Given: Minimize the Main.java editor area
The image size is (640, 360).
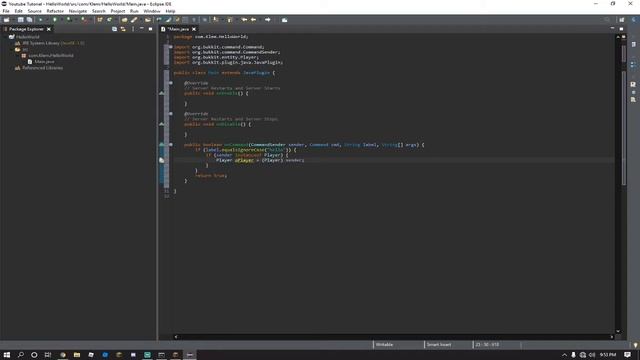Looking at the screenshot, I should tap(612, 29).
